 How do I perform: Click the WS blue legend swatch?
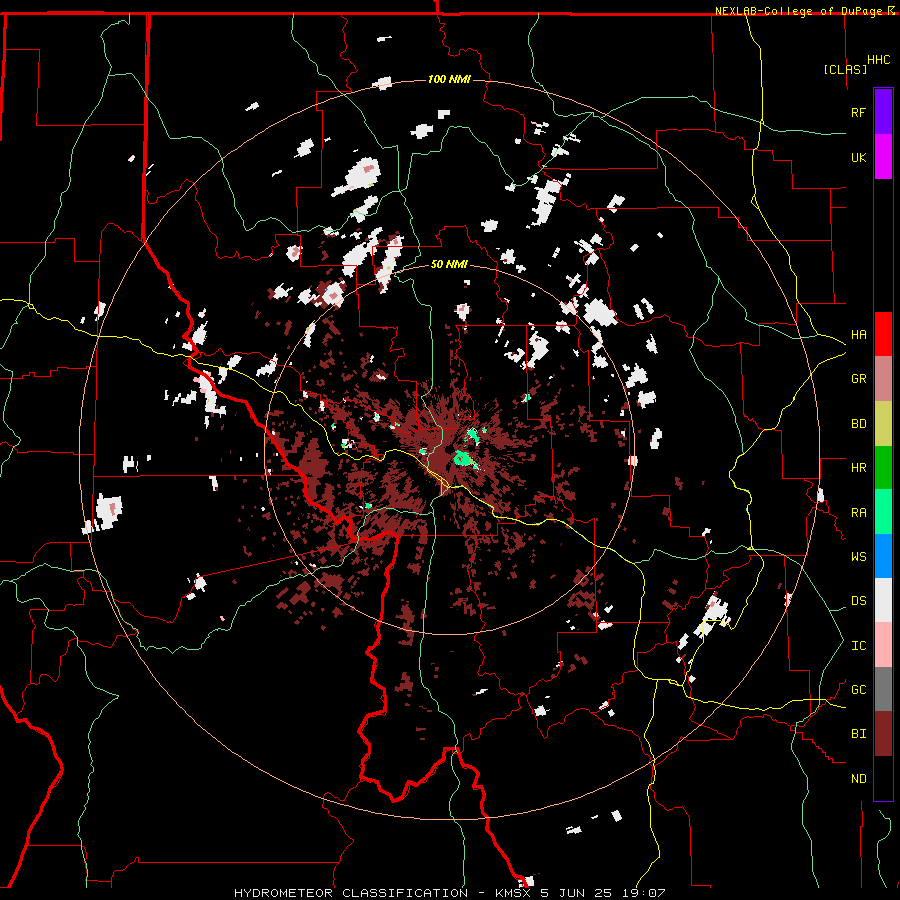pyautogui.click(x=883, y=556)
